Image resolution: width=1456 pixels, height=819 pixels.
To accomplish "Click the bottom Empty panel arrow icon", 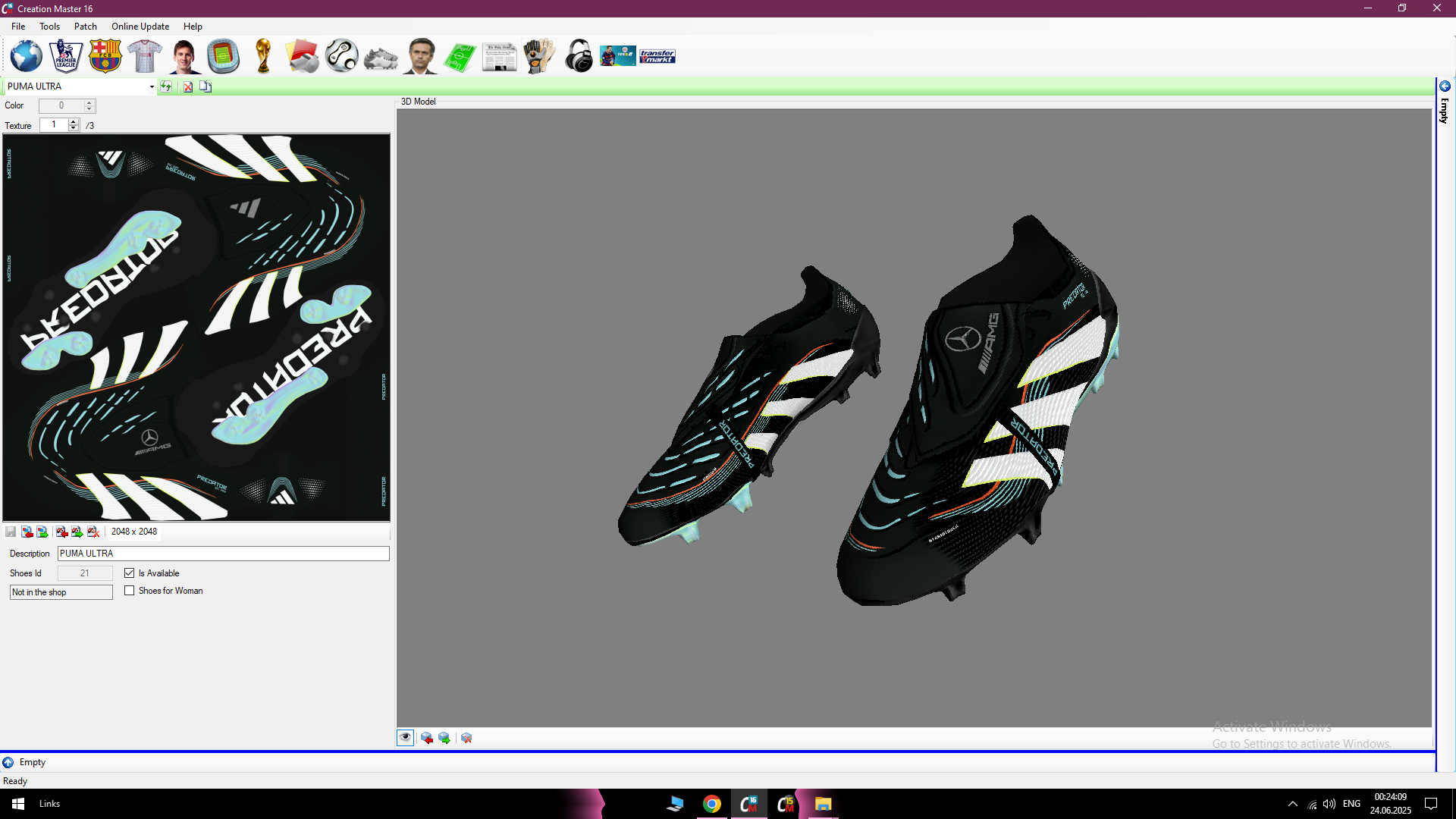I will (x=8, y=762).
